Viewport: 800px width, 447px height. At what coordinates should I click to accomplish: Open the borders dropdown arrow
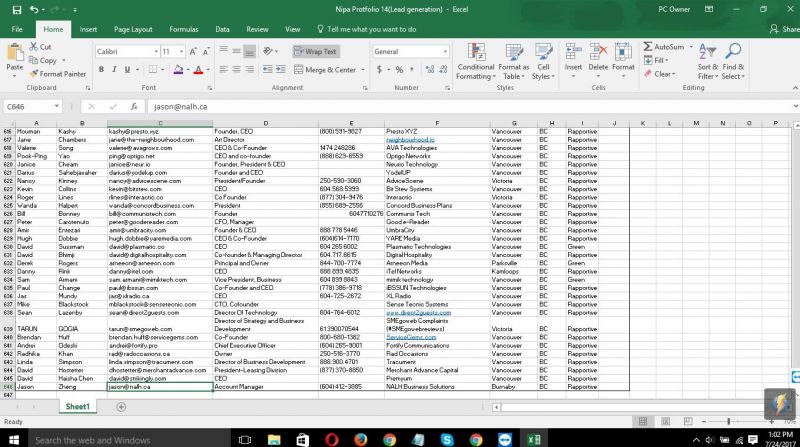[163, 70]
